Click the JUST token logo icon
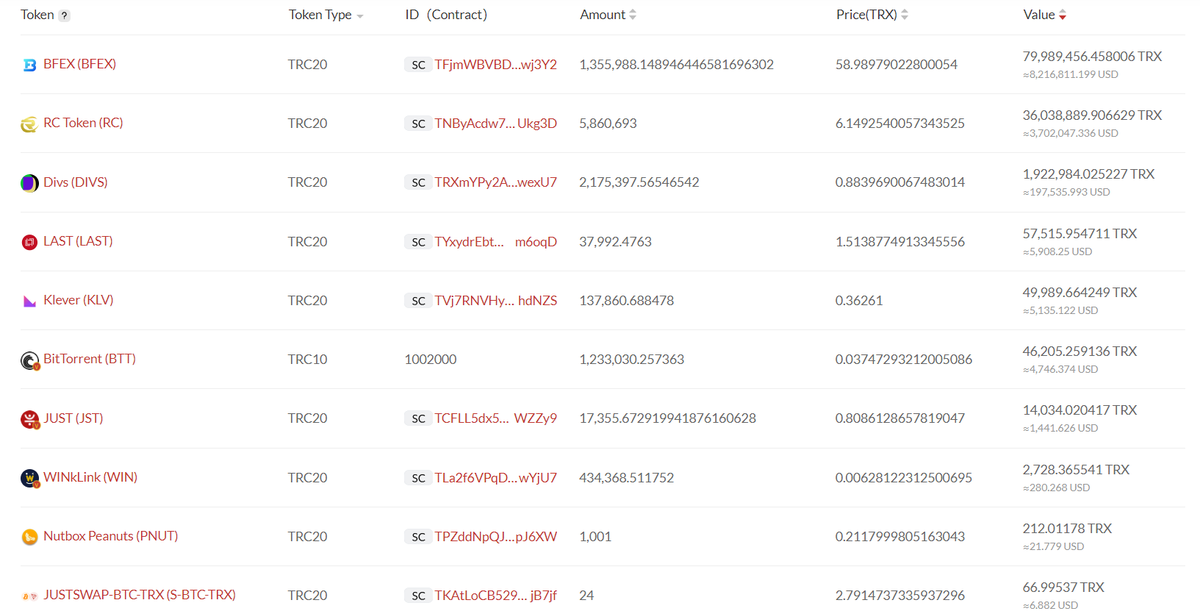This screenshot has height=614, width=1200. pos(30,419)
